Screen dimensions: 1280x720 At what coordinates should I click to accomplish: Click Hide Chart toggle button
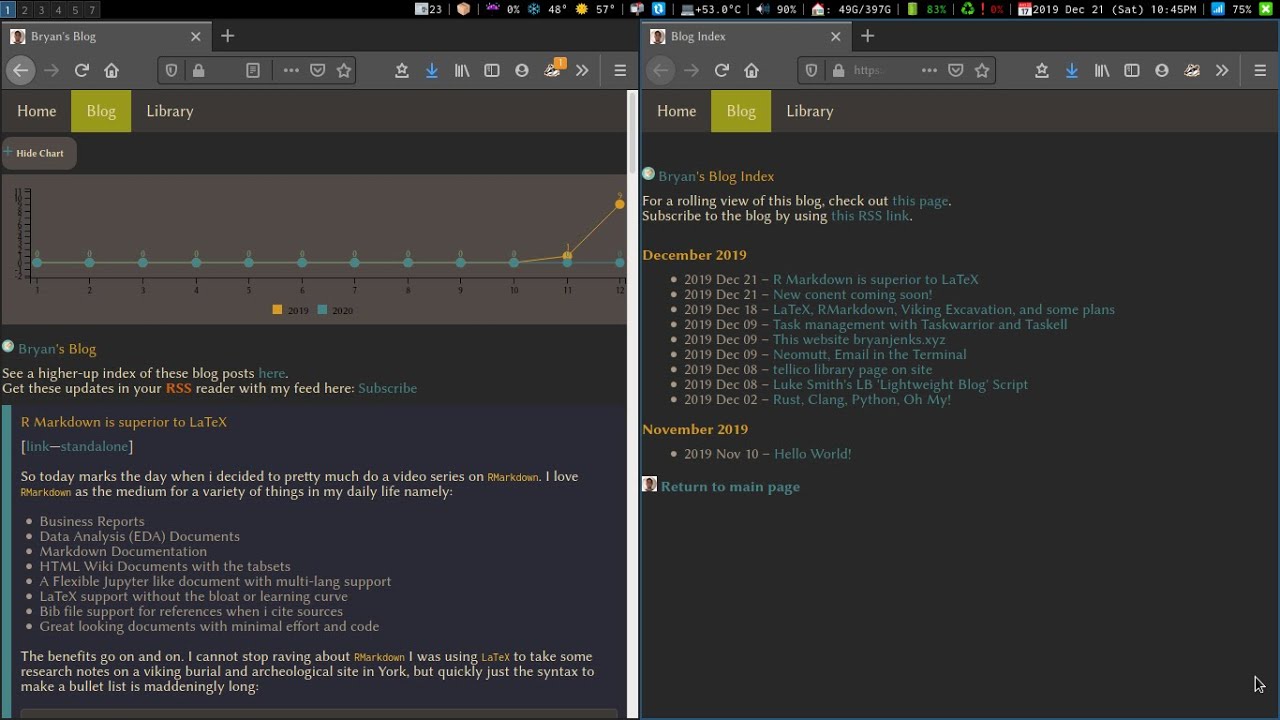[x=39, y=153]
